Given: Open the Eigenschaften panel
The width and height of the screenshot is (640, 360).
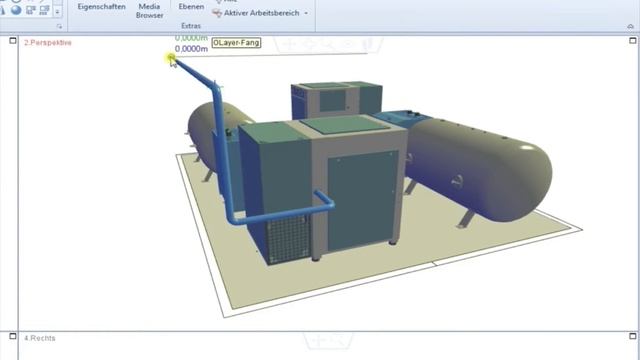Looking at the screenshot, I should (102, 7).
